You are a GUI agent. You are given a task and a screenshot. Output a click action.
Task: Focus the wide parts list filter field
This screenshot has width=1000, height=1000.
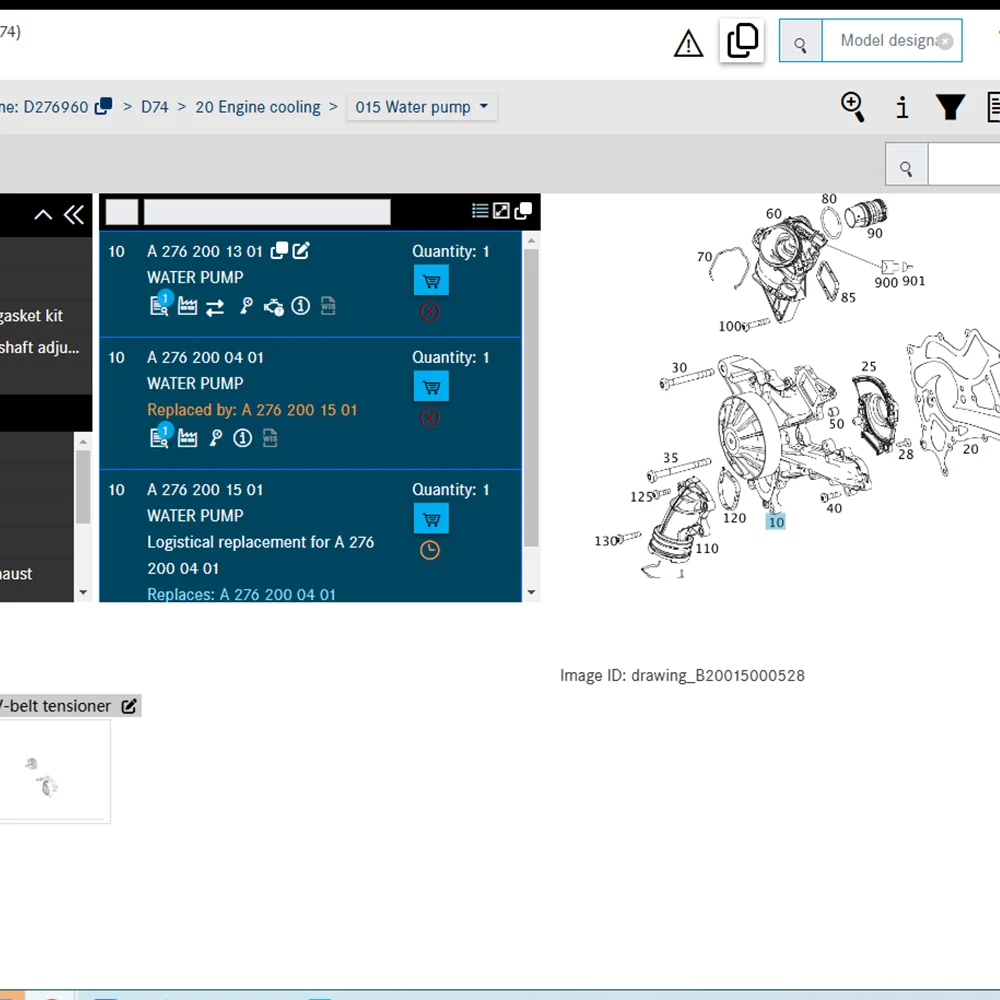click(x=267, y=212)
